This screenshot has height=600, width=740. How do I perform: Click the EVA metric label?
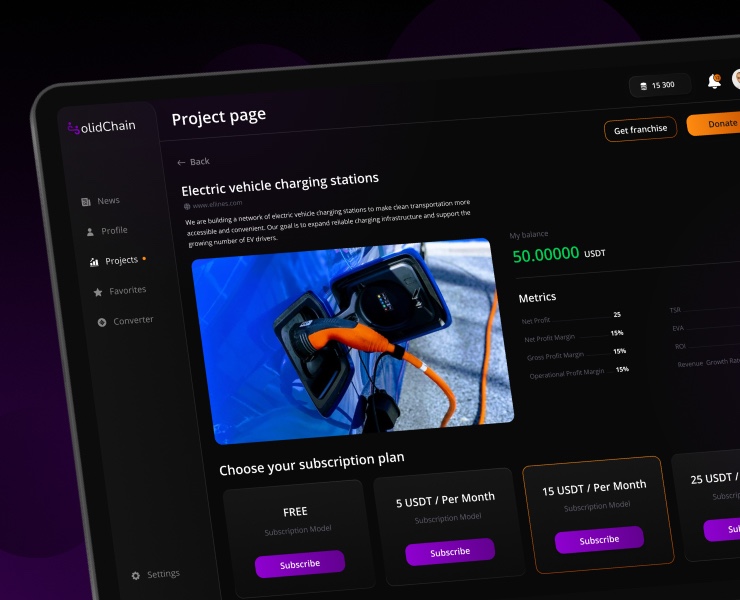678,328
